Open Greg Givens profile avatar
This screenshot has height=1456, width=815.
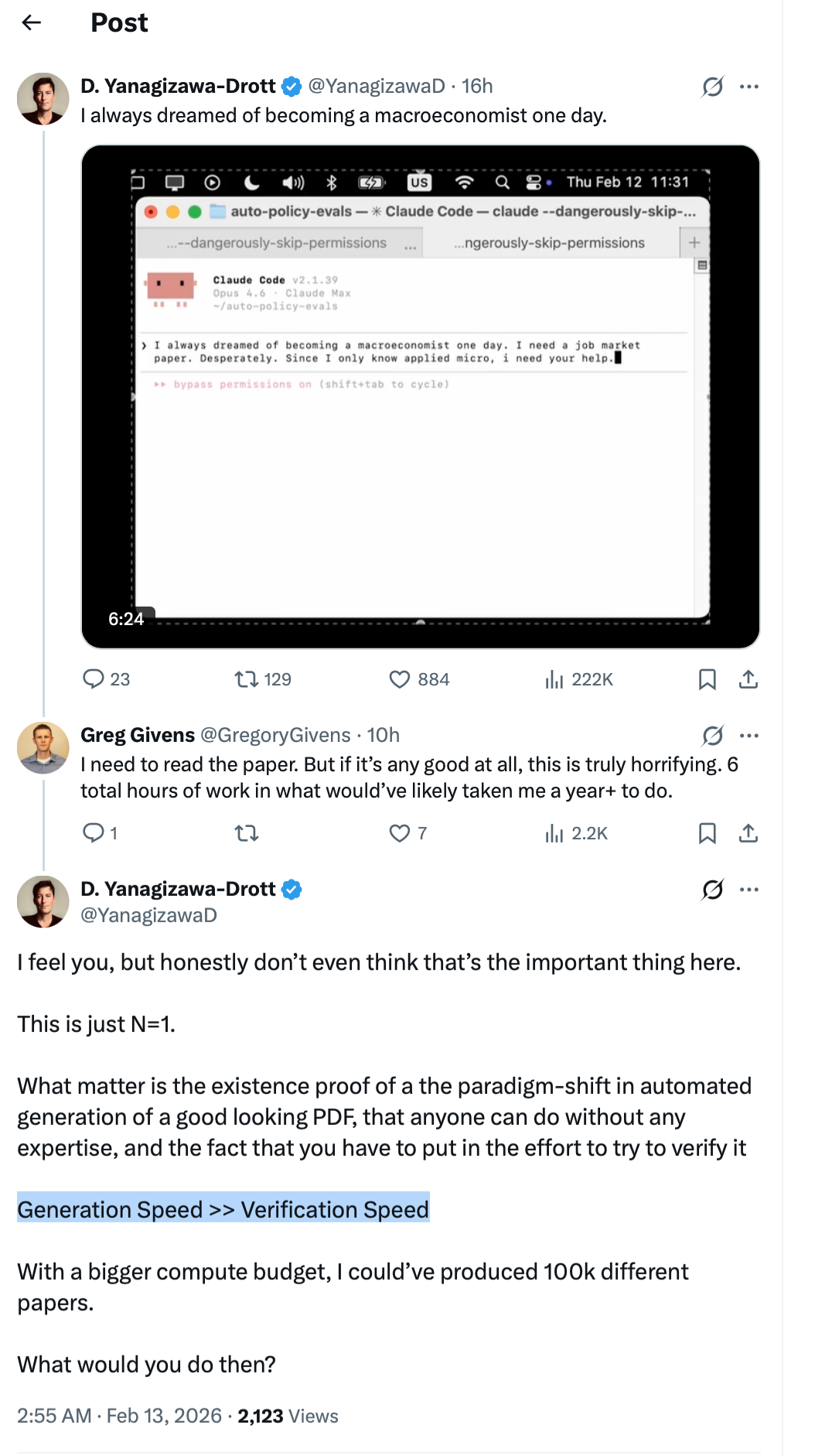point(43,747)
